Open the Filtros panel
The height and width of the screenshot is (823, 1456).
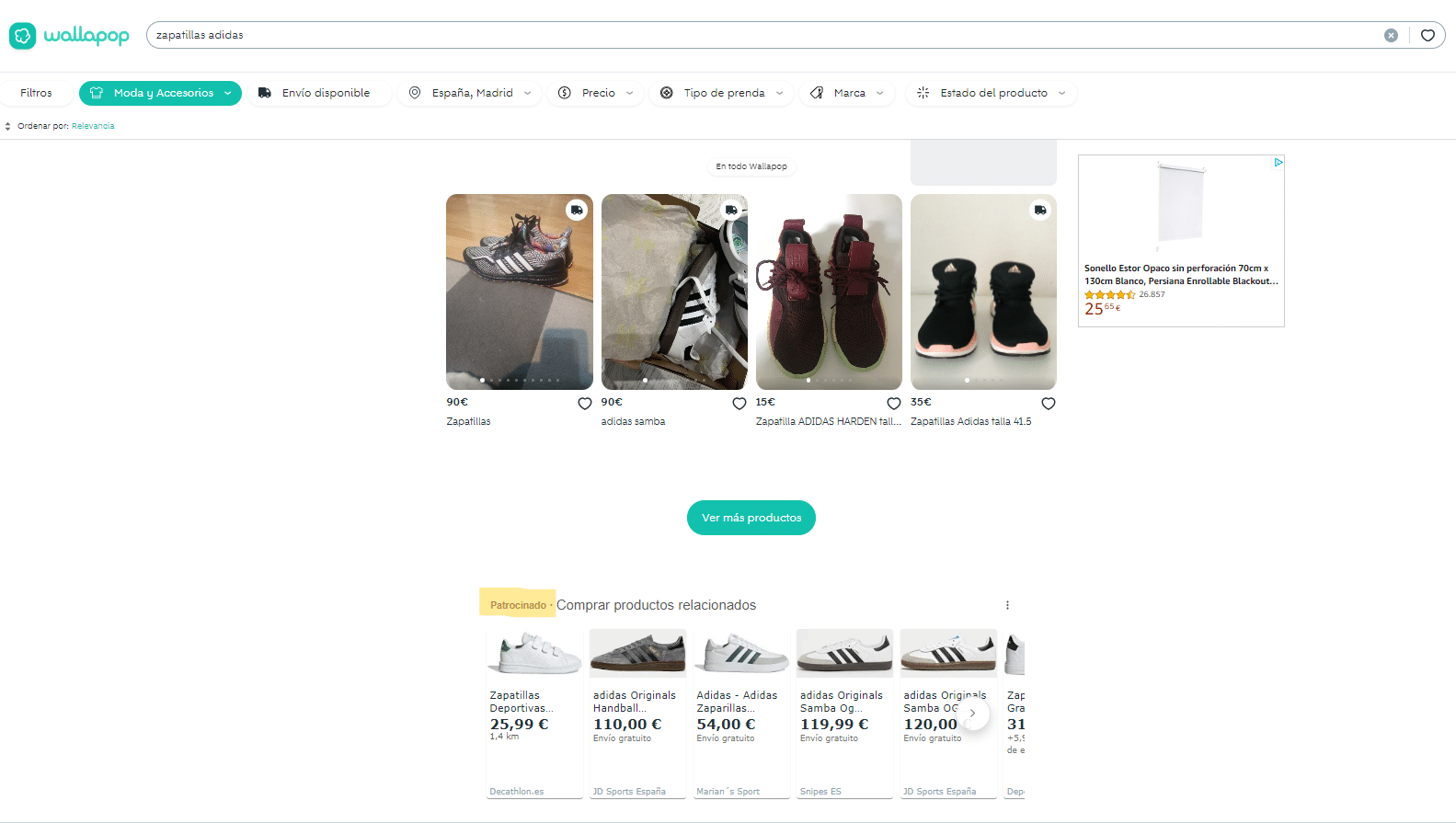[x=36, y=93]
